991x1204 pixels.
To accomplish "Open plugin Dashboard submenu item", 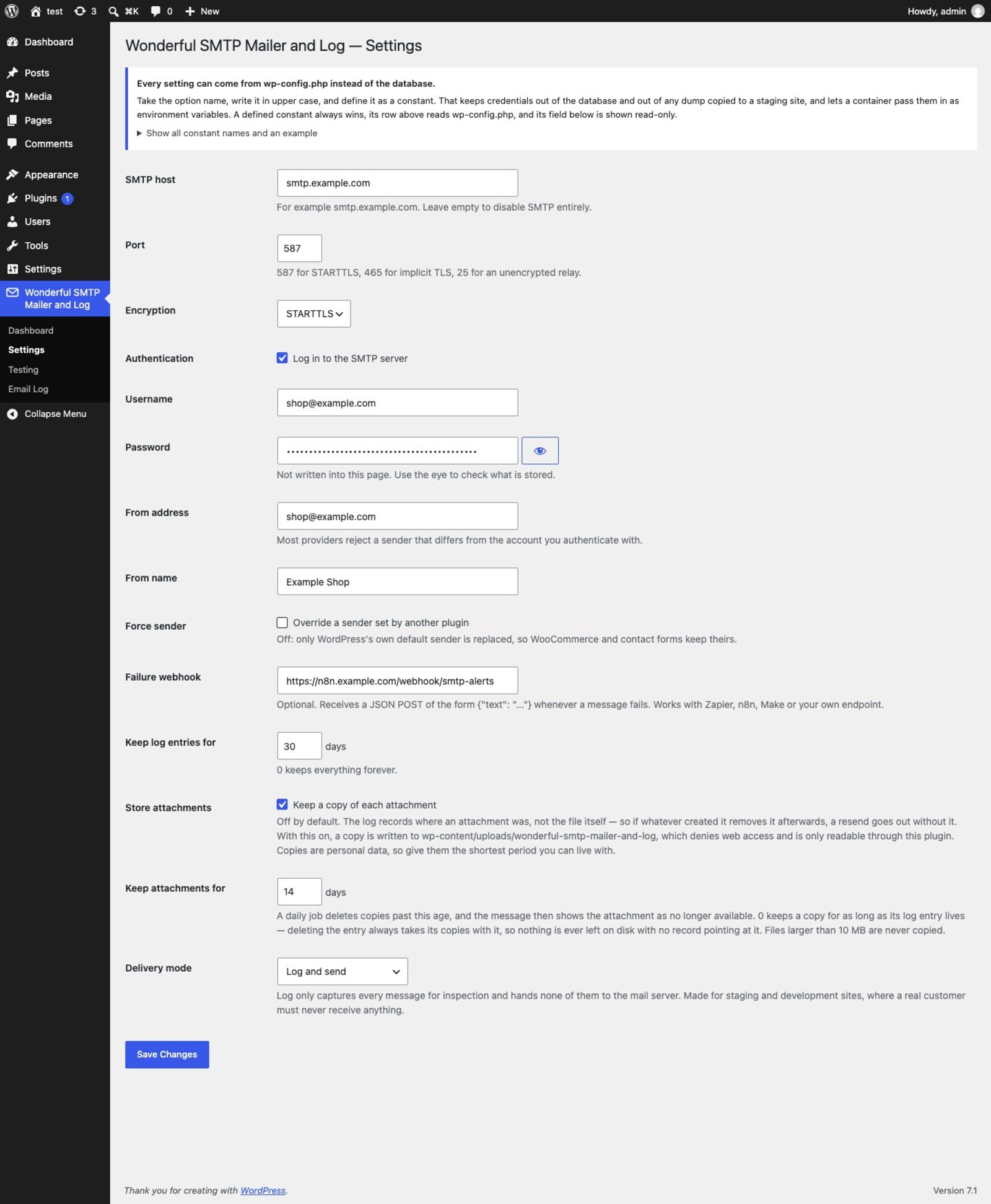I will (30, 331).
